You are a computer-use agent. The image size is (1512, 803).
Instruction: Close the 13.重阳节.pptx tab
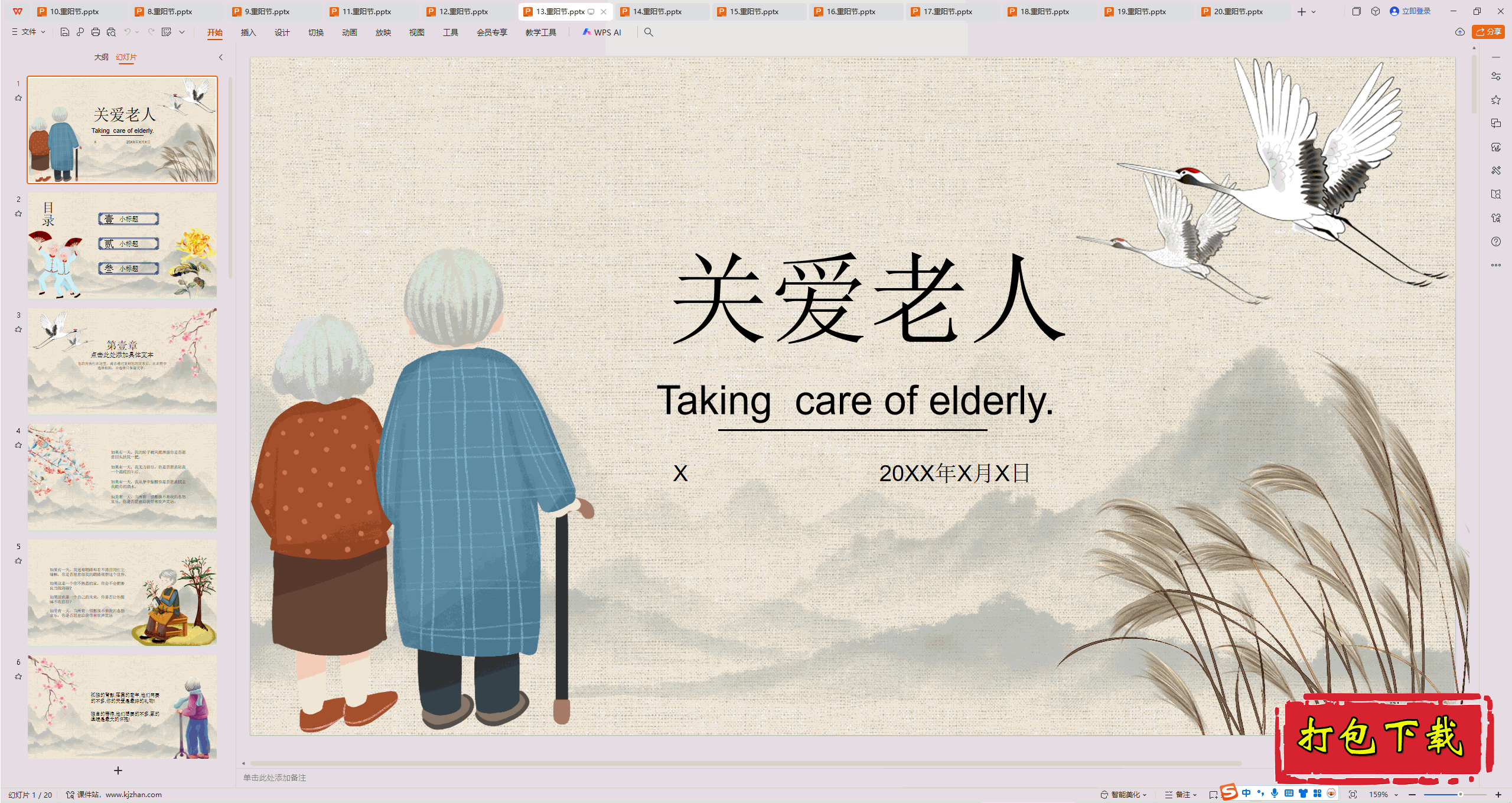(604, 12)
